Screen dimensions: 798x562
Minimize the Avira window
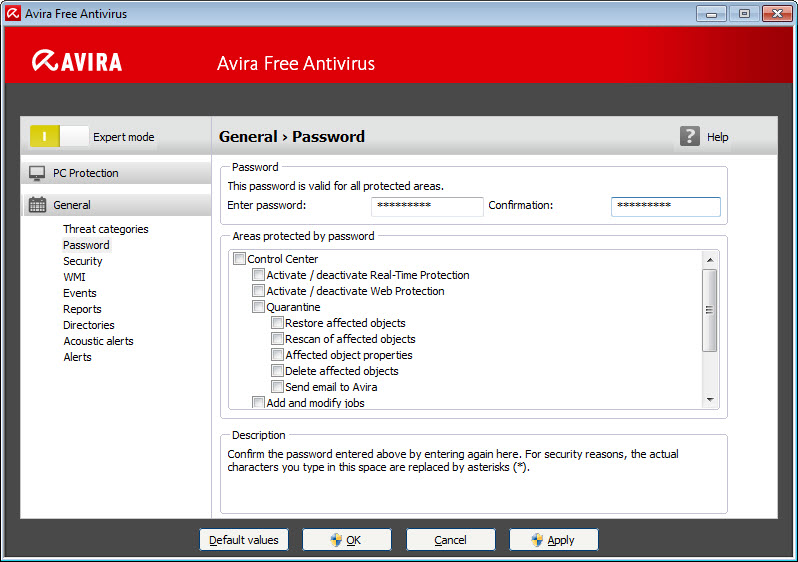pyautogui.click(x=711, y=14)
